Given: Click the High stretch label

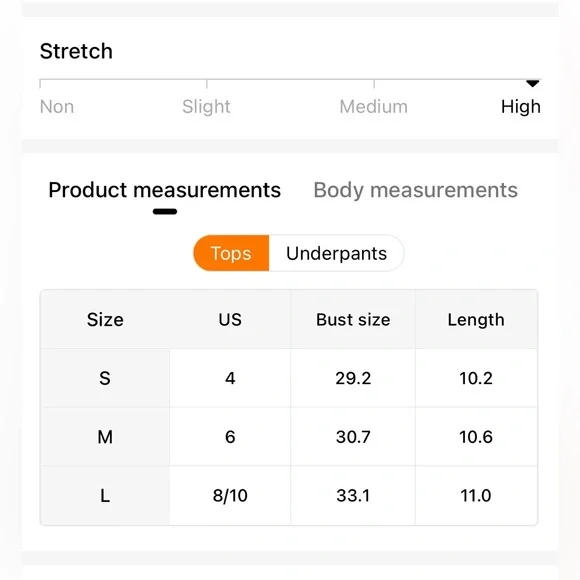Looking at the screenshot, I should pos(520,107).
